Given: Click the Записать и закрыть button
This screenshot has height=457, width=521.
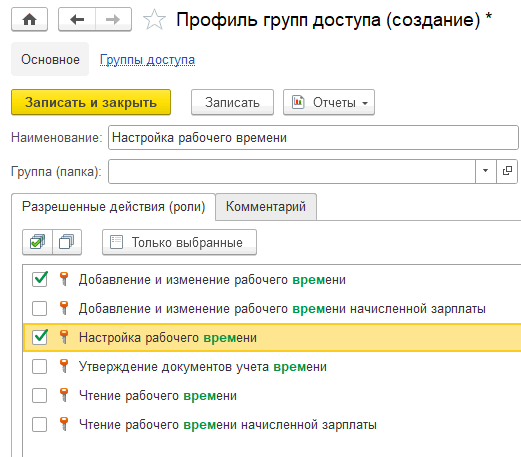Looking at the screenshot, I should pos(91,102).
